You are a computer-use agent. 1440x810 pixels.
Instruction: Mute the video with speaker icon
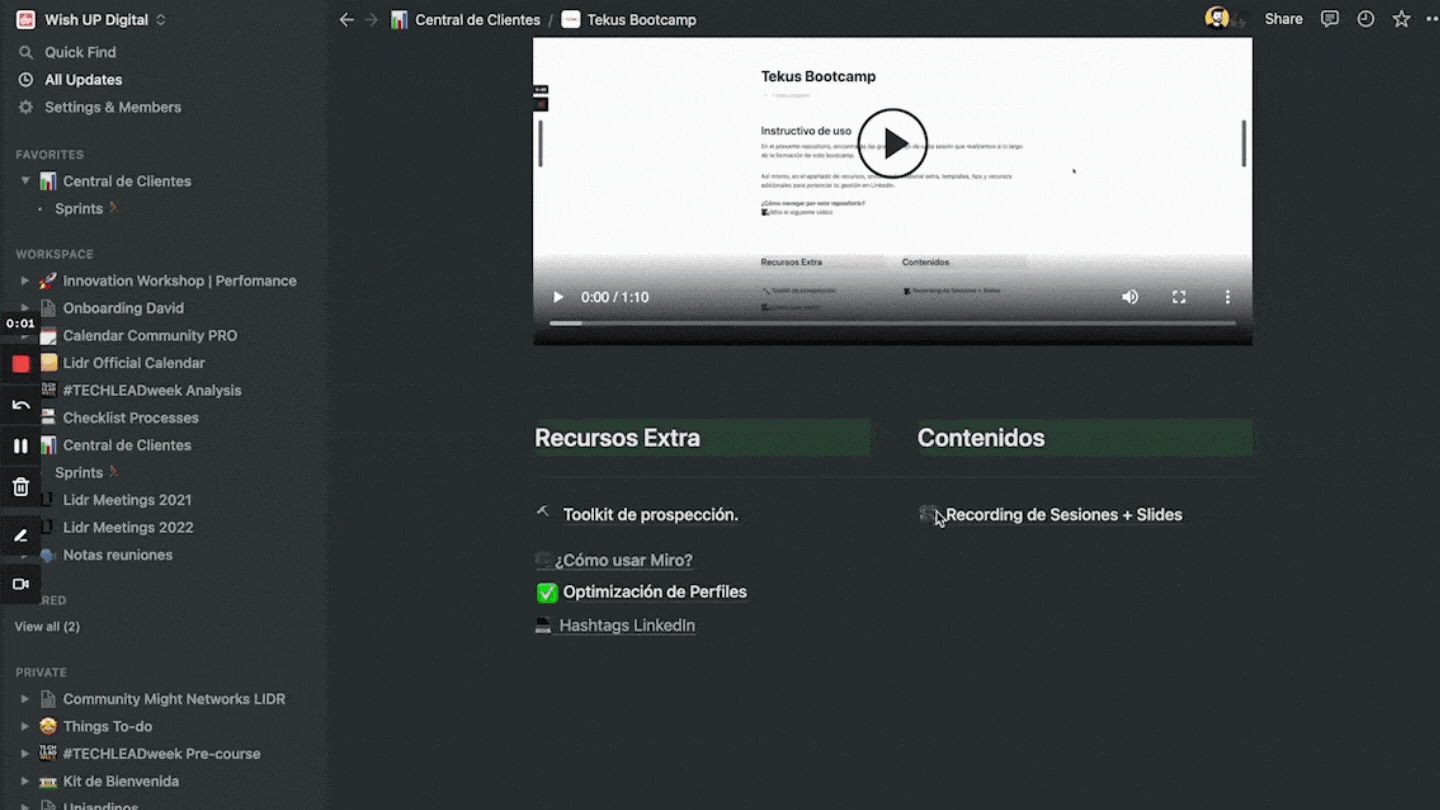tap(1130, 297)
